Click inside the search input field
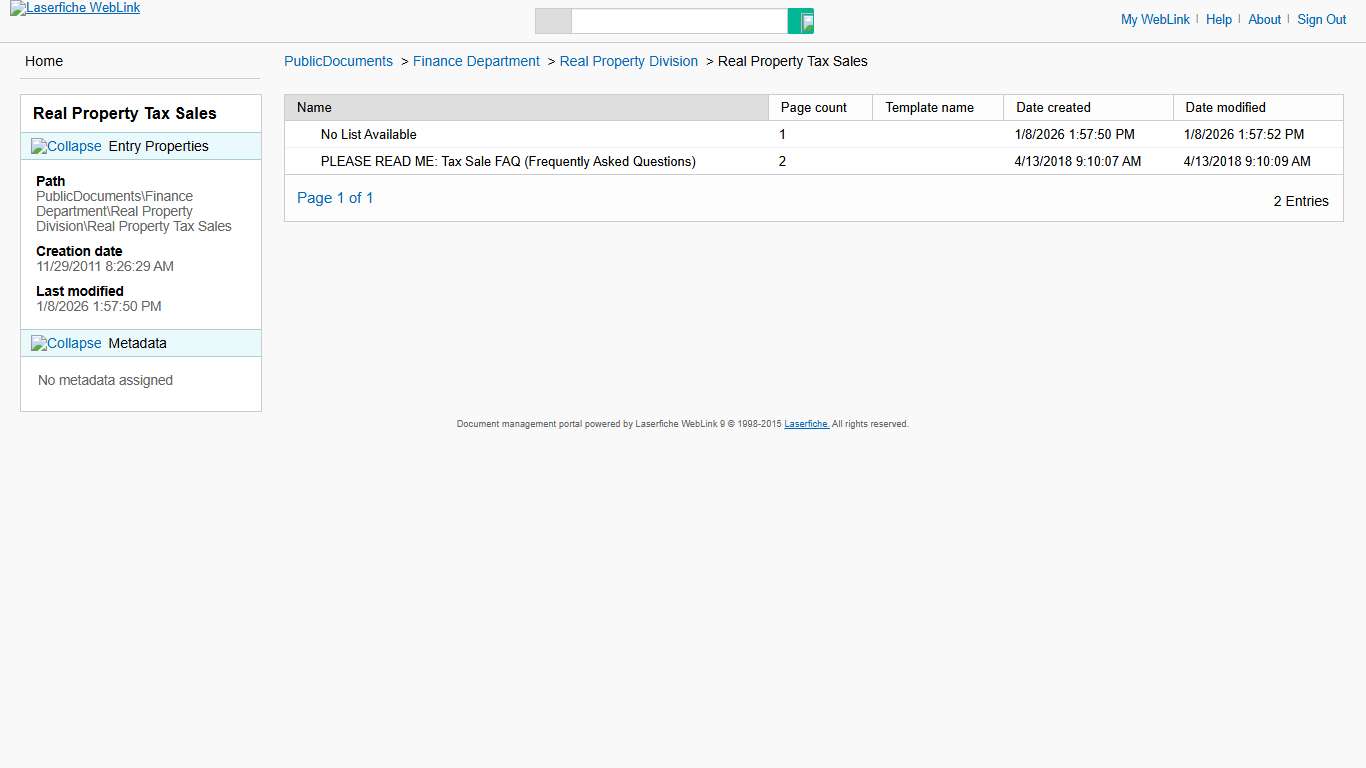 point(680,20)
